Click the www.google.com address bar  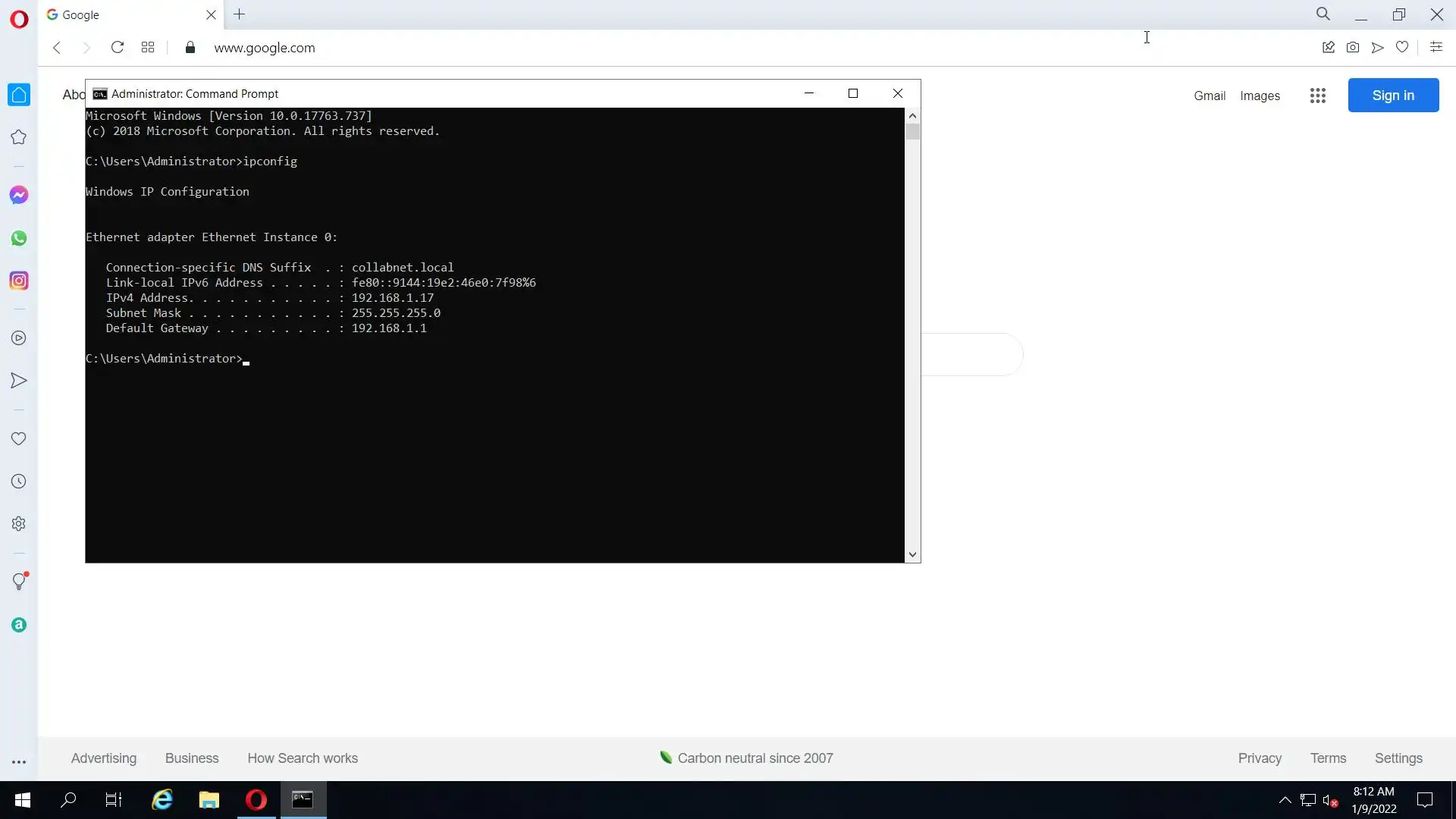(x=264, y=48)
